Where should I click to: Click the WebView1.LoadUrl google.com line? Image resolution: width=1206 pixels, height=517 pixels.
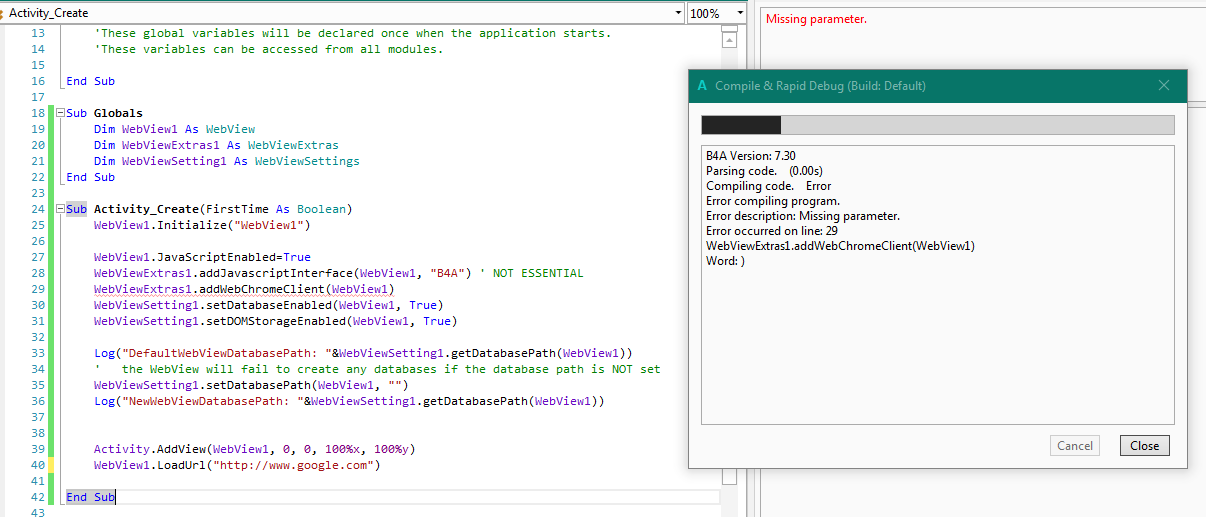(x=237, y=465)
